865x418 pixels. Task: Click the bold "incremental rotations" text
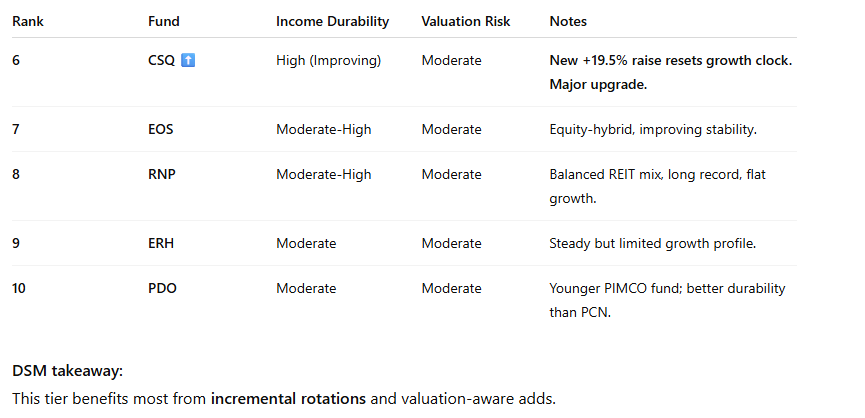(x=288, y=399)
